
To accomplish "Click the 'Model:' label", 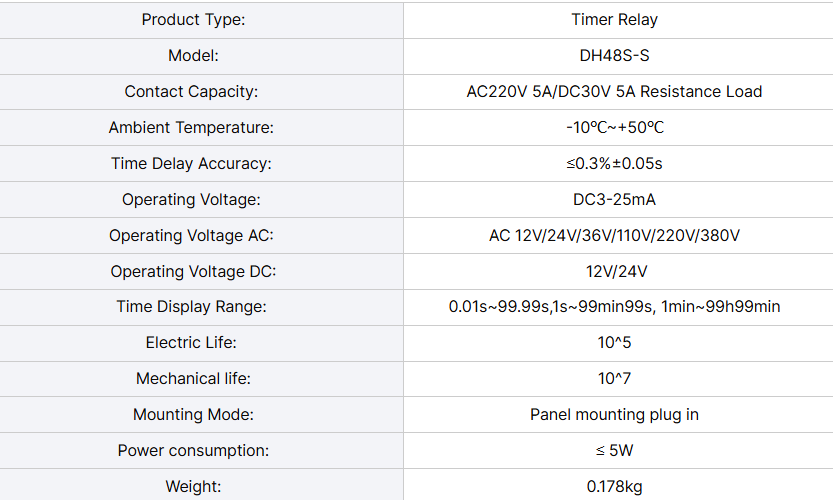I will [193, 56].
